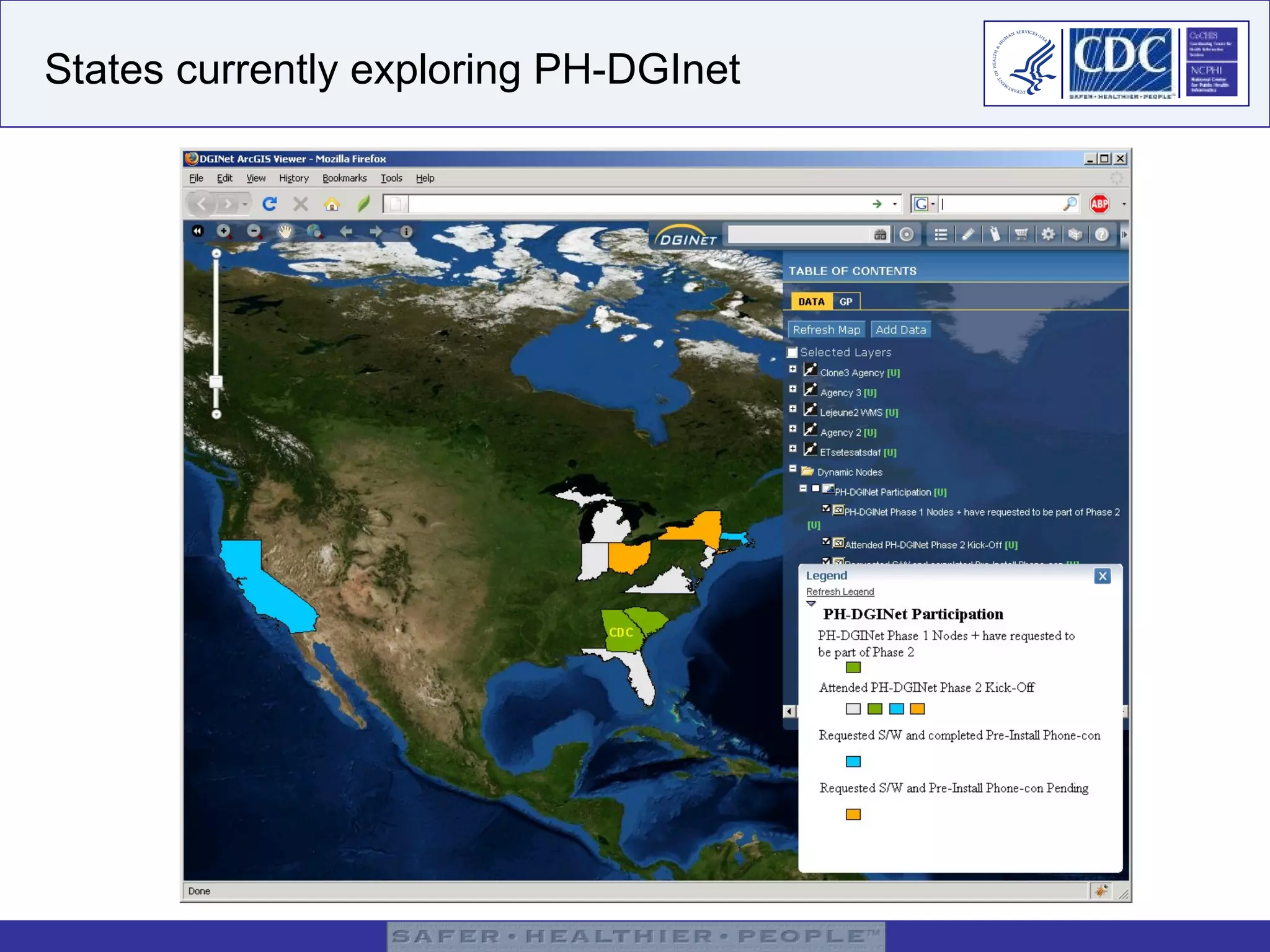
Task: Select the identify info tool
Action: [406, 232]
